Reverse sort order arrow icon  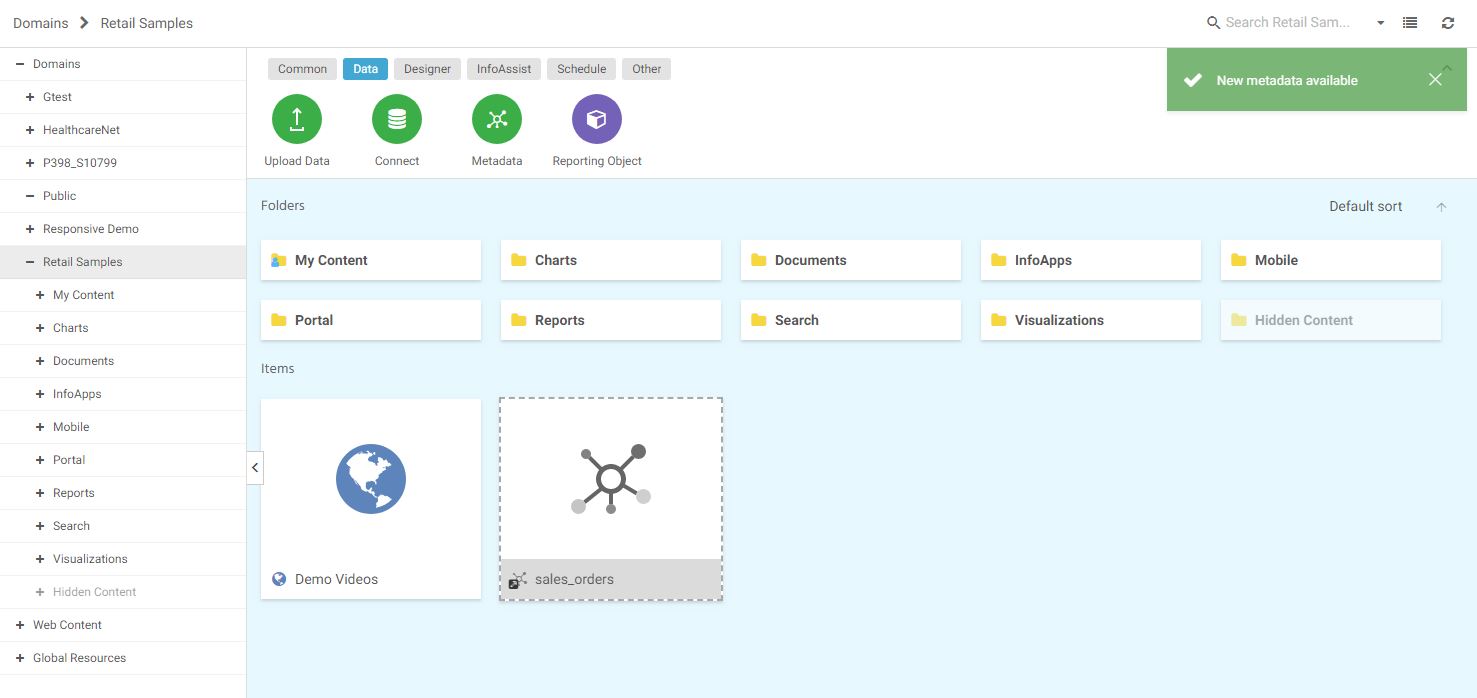pos(1441,207)
